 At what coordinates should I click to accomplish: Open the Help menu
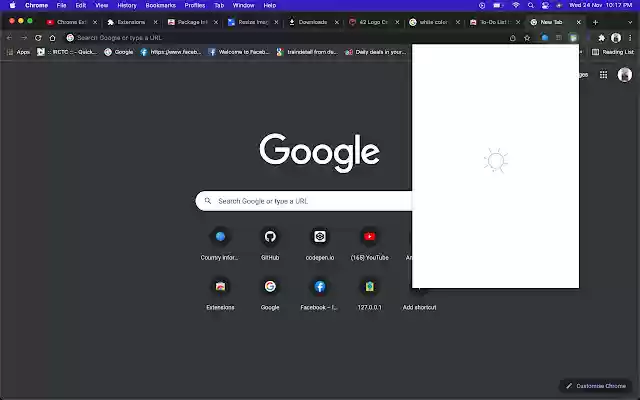coord(269,5)
